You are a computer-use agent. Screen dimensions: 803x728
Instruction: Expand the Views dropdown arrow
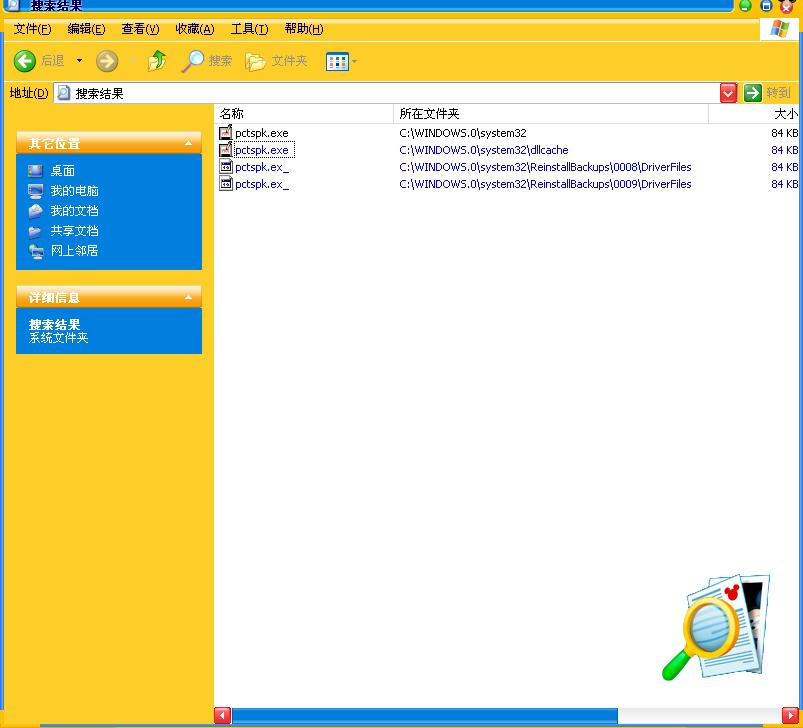pos(354,61)
